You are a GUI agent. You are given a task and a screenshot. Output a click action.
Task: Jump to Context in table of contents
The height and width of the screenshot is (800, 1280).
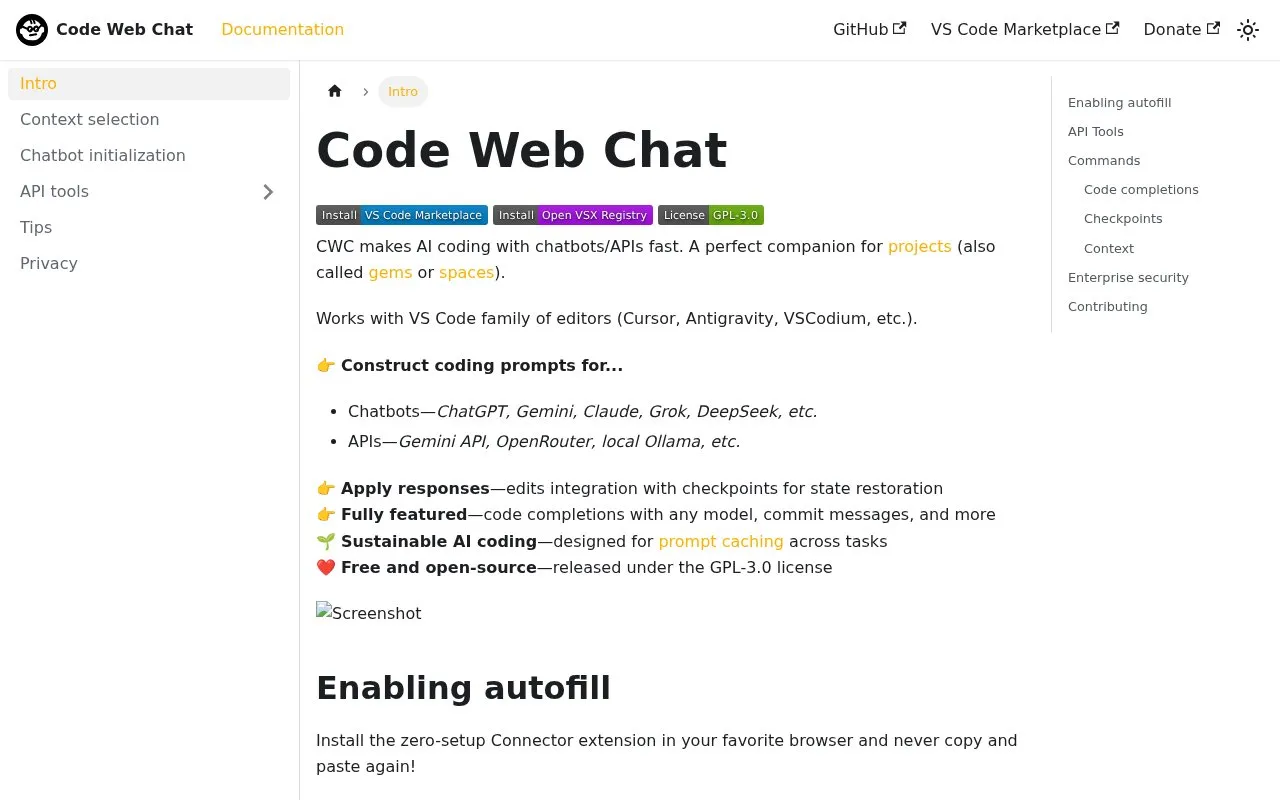(x=1109, y=249)
